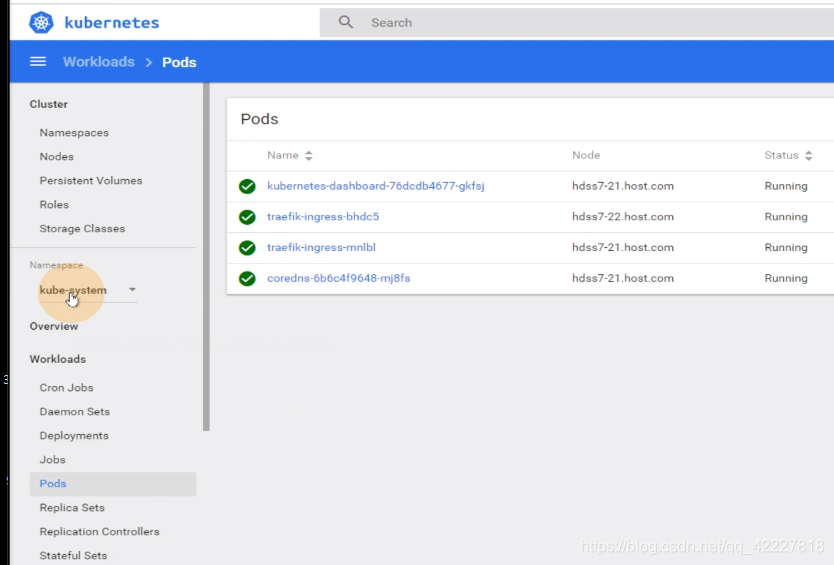
Task: Open Replication Controllers in sidebar
Action: click(x=99, y=531)
